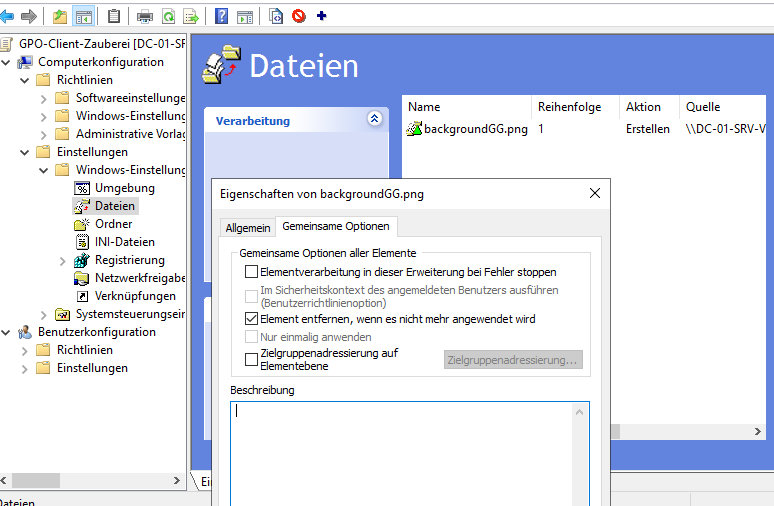This screenshot has width=774, height=506.
Task: Switch to the Allgemein tab
Action: tap(247, 228)
